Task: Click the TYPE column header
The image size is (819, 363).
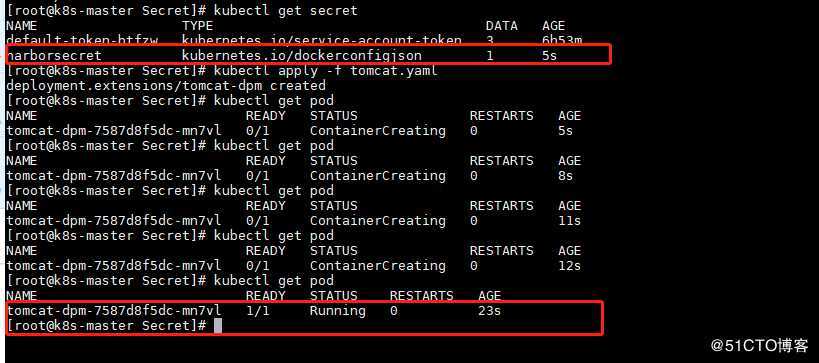Action: pyautogui.click(x=197, y=26)
